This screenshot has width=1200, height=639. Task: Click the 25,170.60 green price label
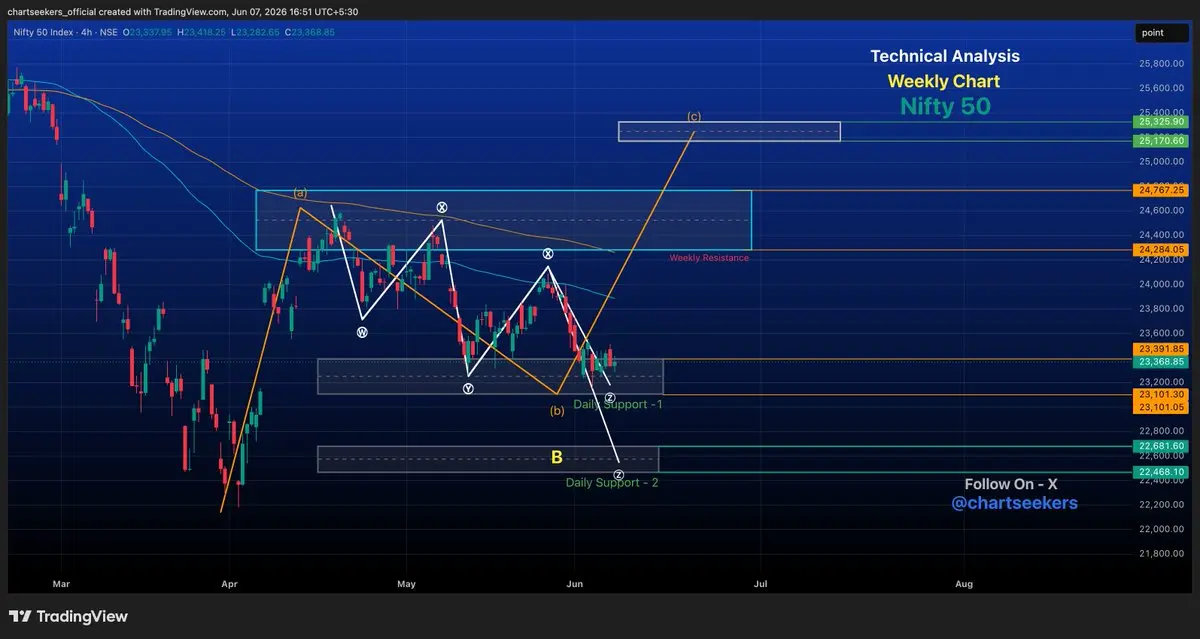(1162, 141)
